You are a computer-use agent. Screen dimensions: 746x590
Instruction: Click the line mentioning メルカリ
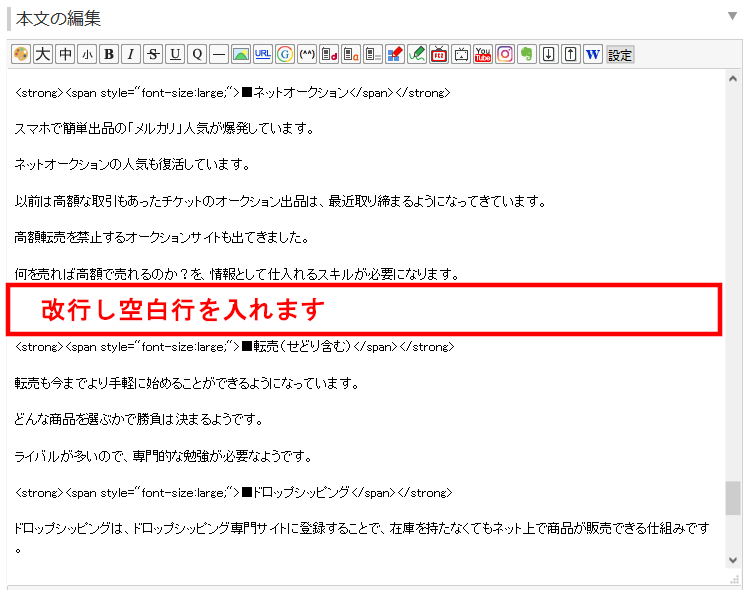pos(164,128)
